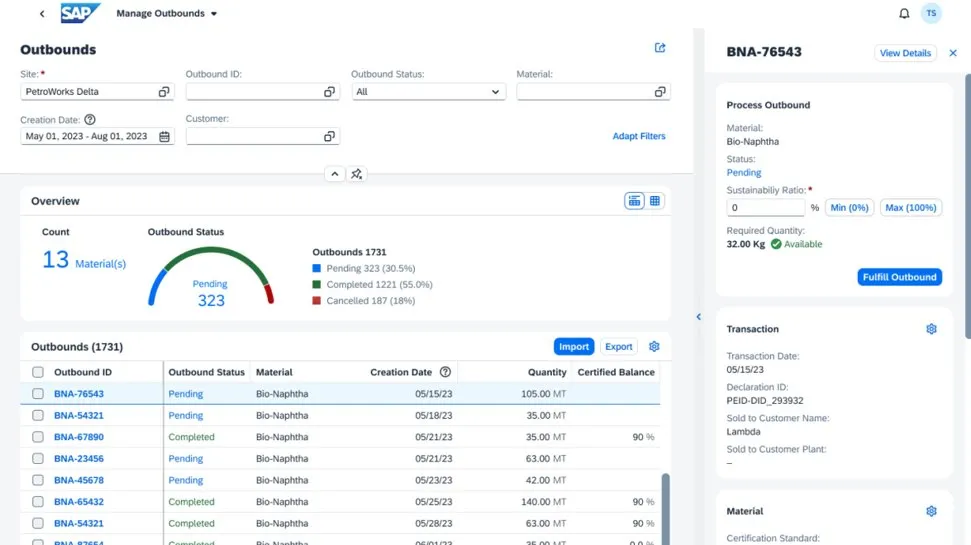Open the Creation Date calendar picker
This screenshot has height=545, width=971.
tap(165, 136)
